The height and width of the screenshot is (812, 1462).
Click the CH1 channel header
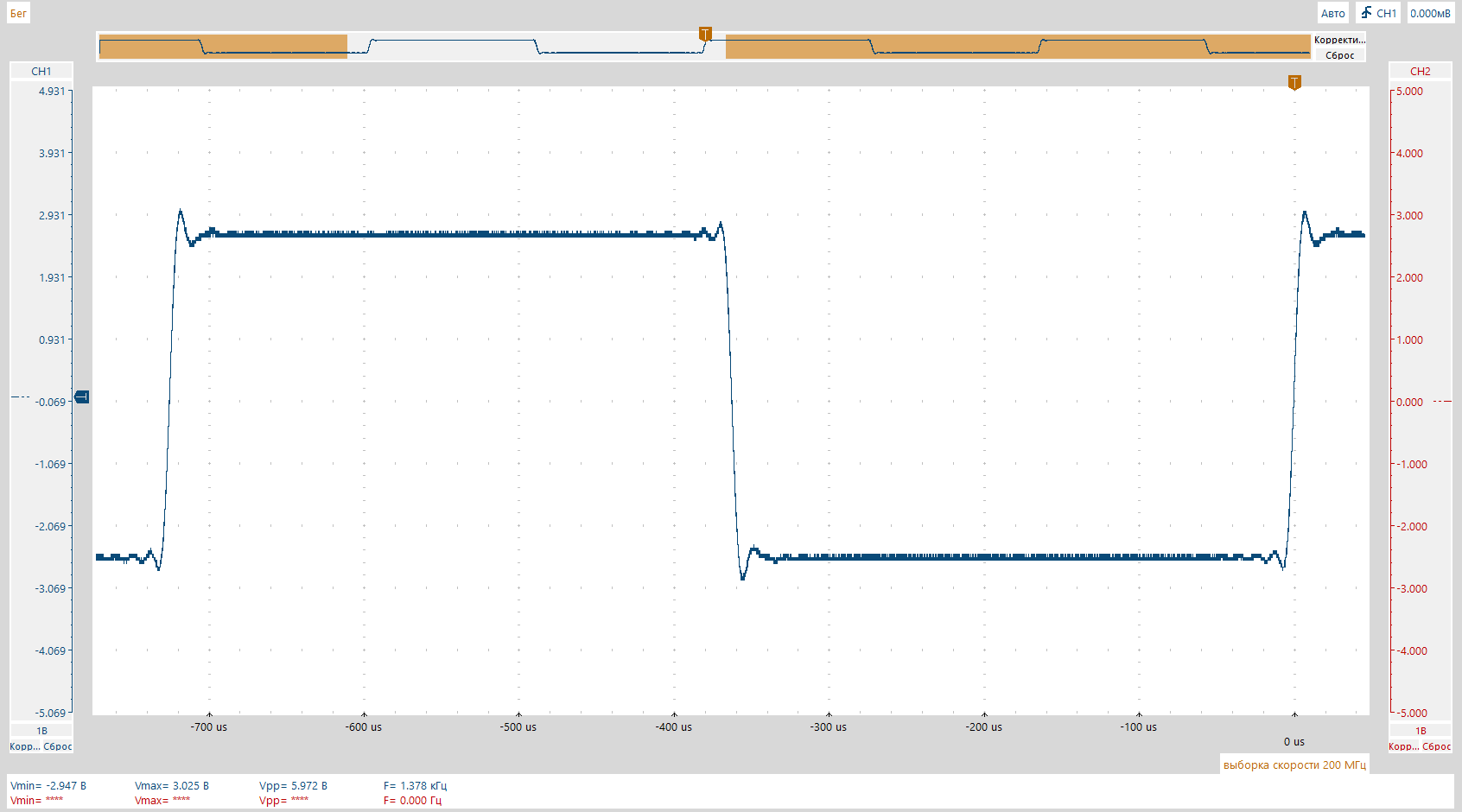pyautogui.click(x=41, y=71)
